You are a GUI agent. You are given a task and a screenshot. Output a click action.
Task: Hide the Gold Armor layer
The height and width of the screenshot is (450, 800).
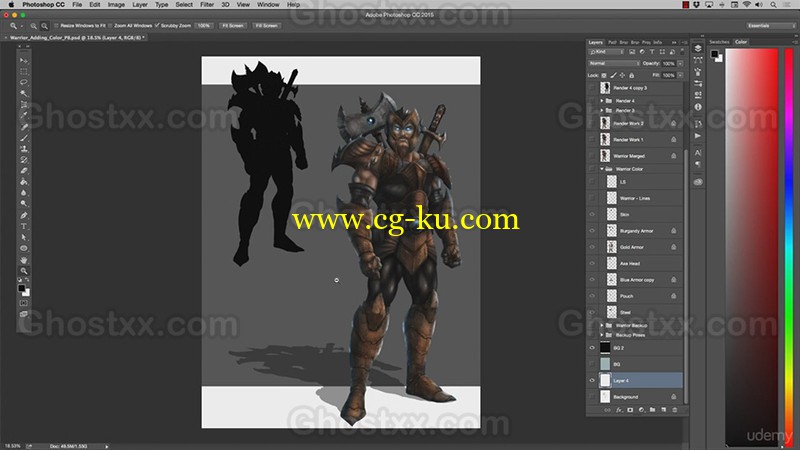(592, 247)
